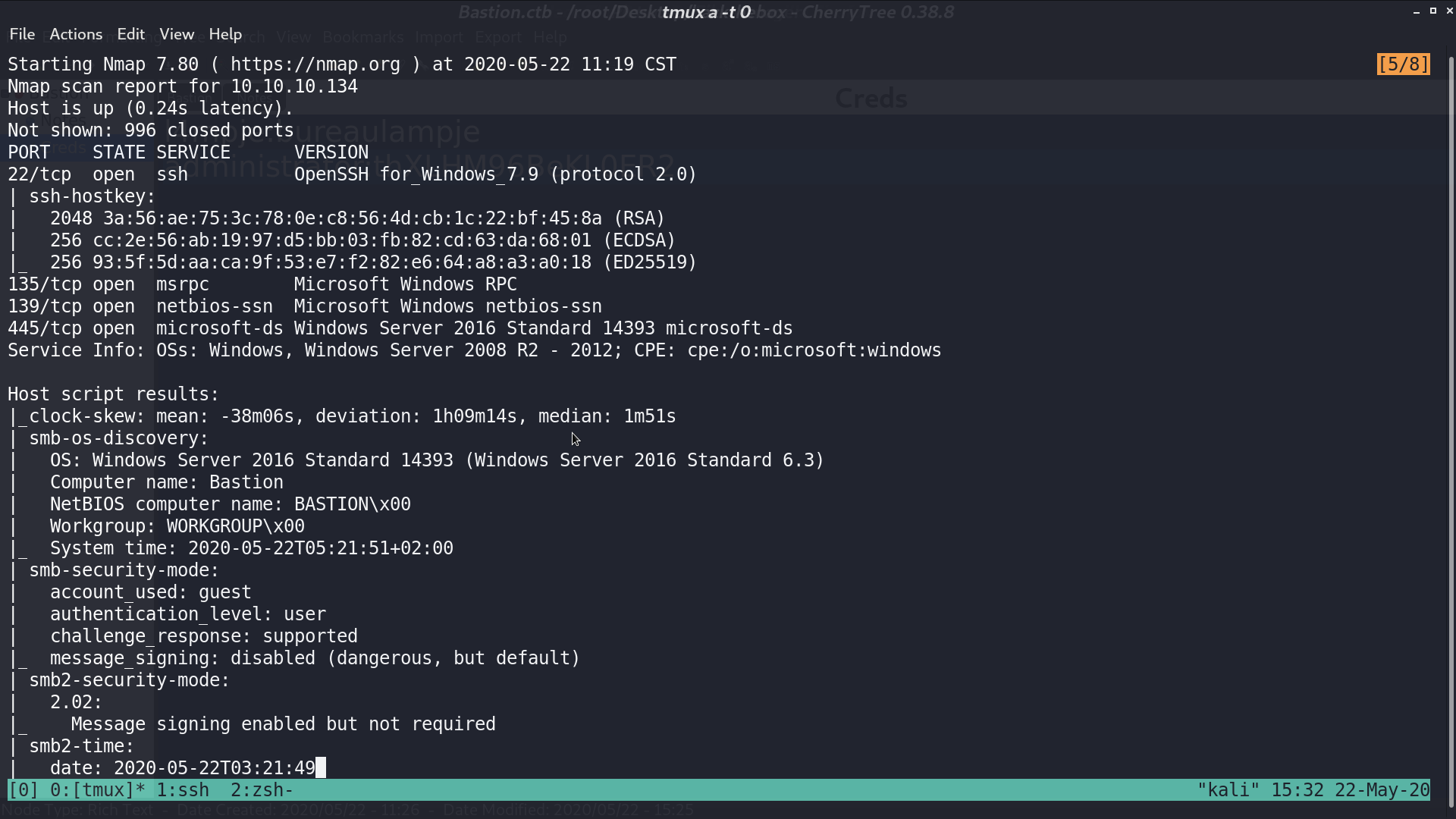Click the "kali" hostname in status bar

coord(1228,790)
